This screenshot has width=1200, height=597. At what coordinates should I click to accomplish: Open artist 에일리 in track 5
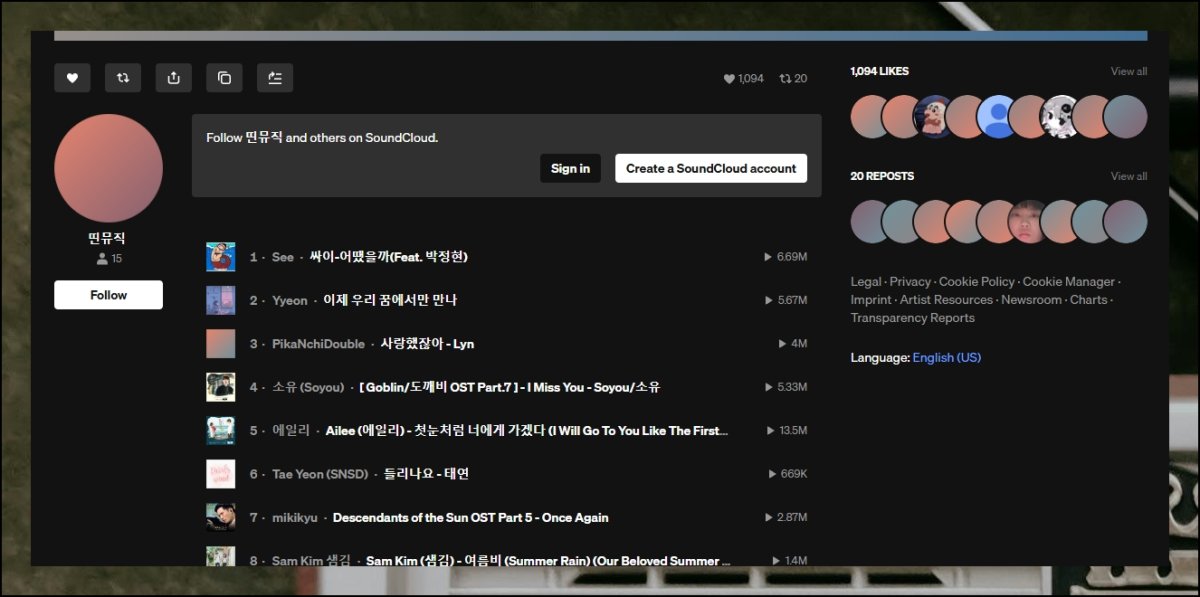point(292,431)
